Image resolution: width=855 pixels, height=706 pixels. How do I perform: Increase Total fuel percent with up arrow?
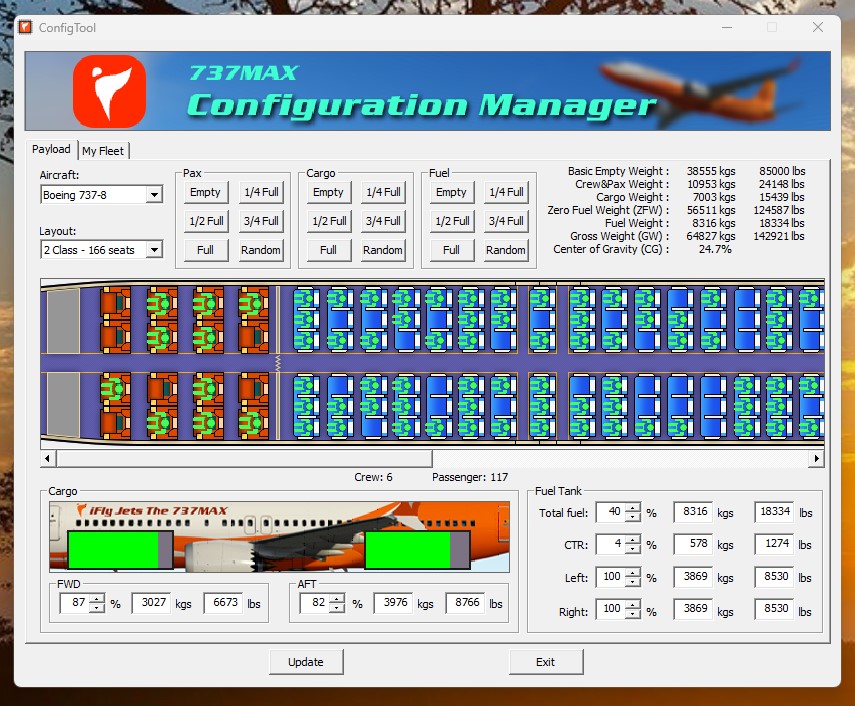[633, 508]
